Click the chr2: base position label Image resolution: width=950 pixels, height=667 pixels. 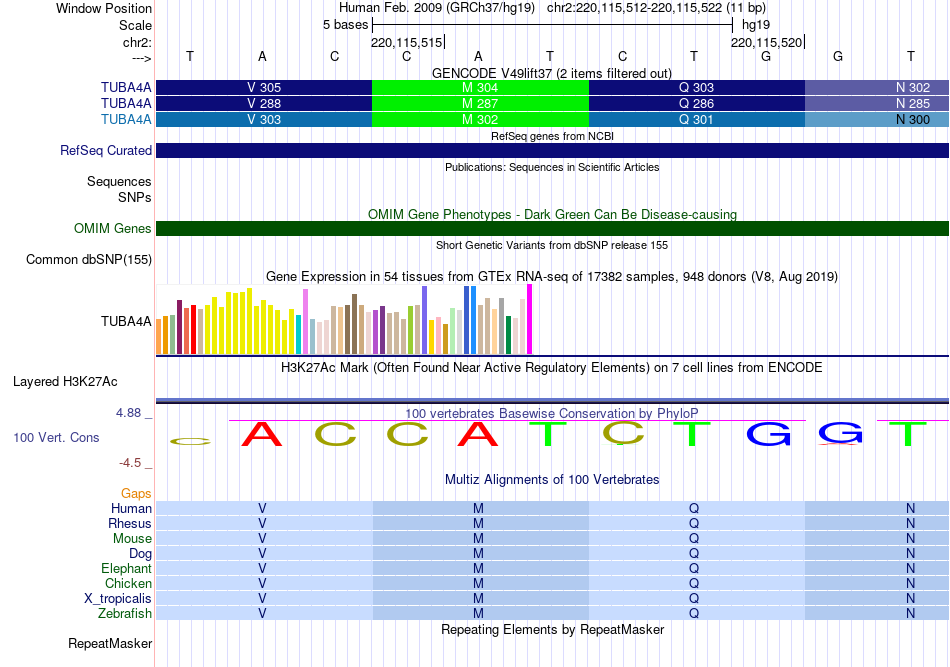pos(137,42)
